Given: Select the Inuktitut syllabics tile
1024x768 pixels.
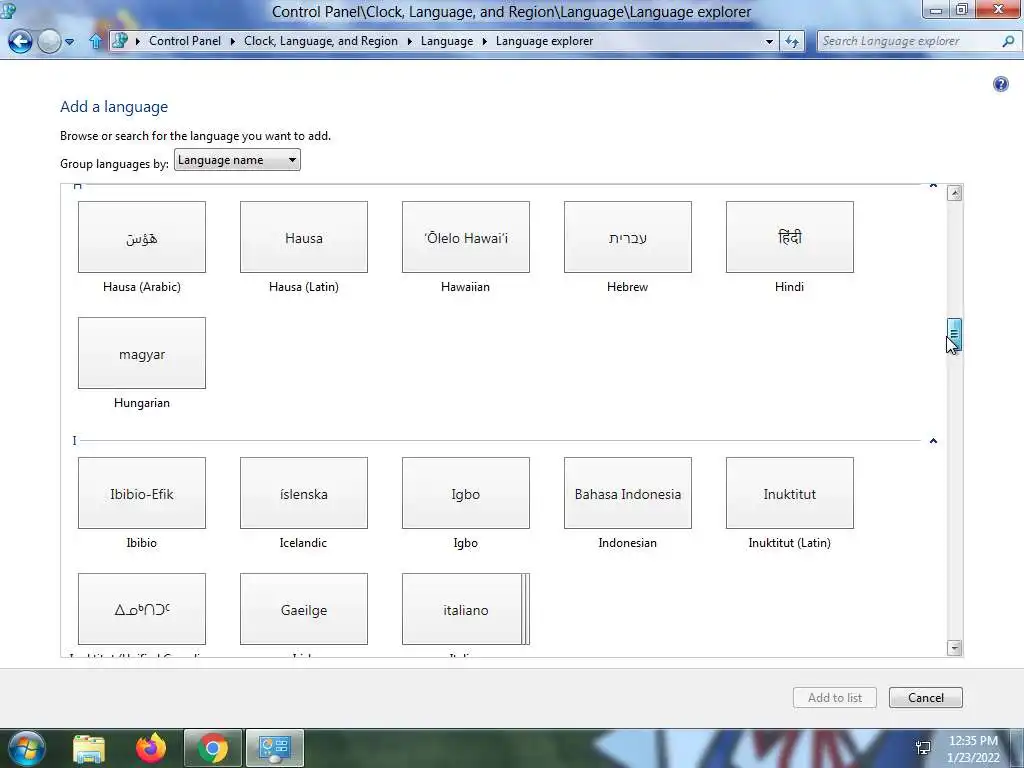Looking at the screenshot, I should [x=142, y=609].
